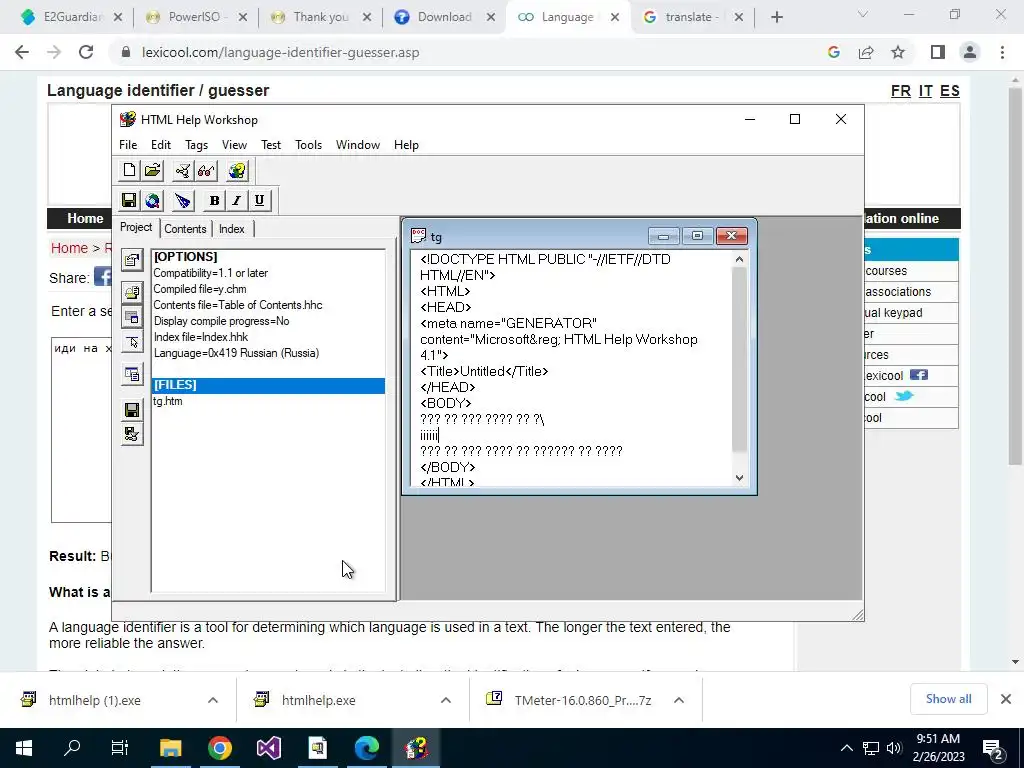The image size is (1024, 768).
Task: Expand options for htmlhelp.exe download
Action: coord(446,700)
